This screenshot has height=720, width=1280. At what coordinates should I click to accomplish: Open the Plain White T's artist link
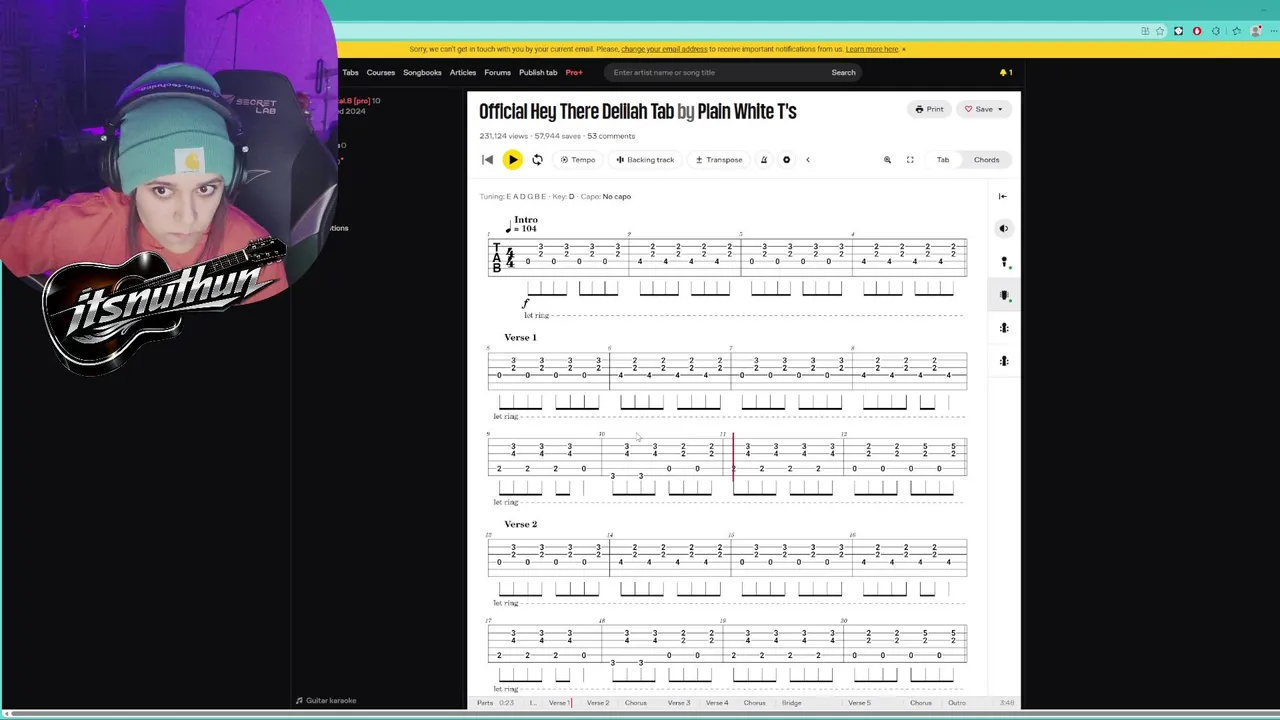click(x=747, y=111)
